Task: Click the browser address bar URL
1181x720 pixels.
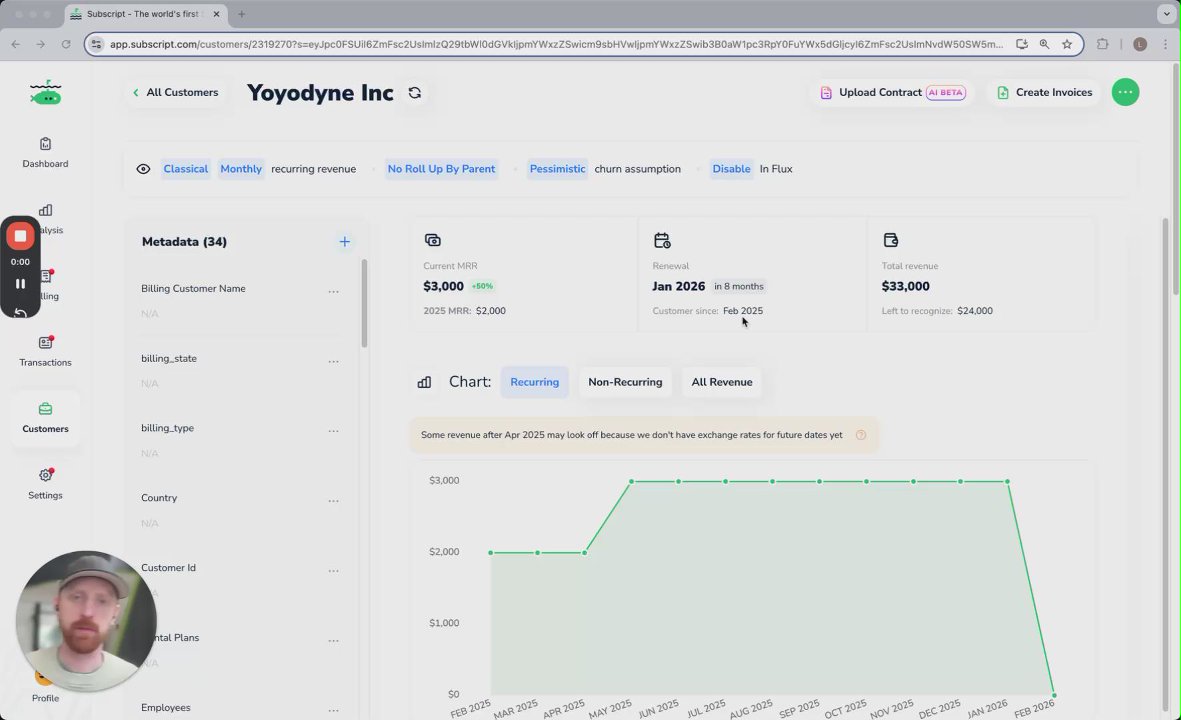Action: pos(556,44)
